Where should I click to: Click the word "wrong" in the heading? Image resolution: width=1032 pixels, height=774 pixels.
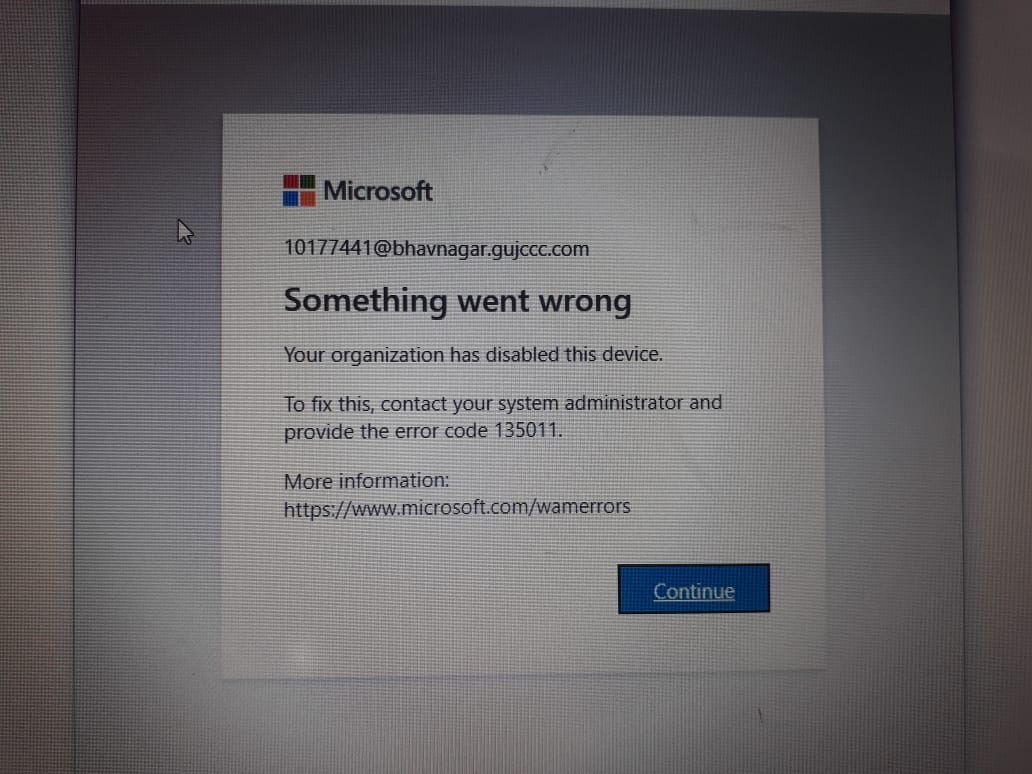[x=585, y=303]
